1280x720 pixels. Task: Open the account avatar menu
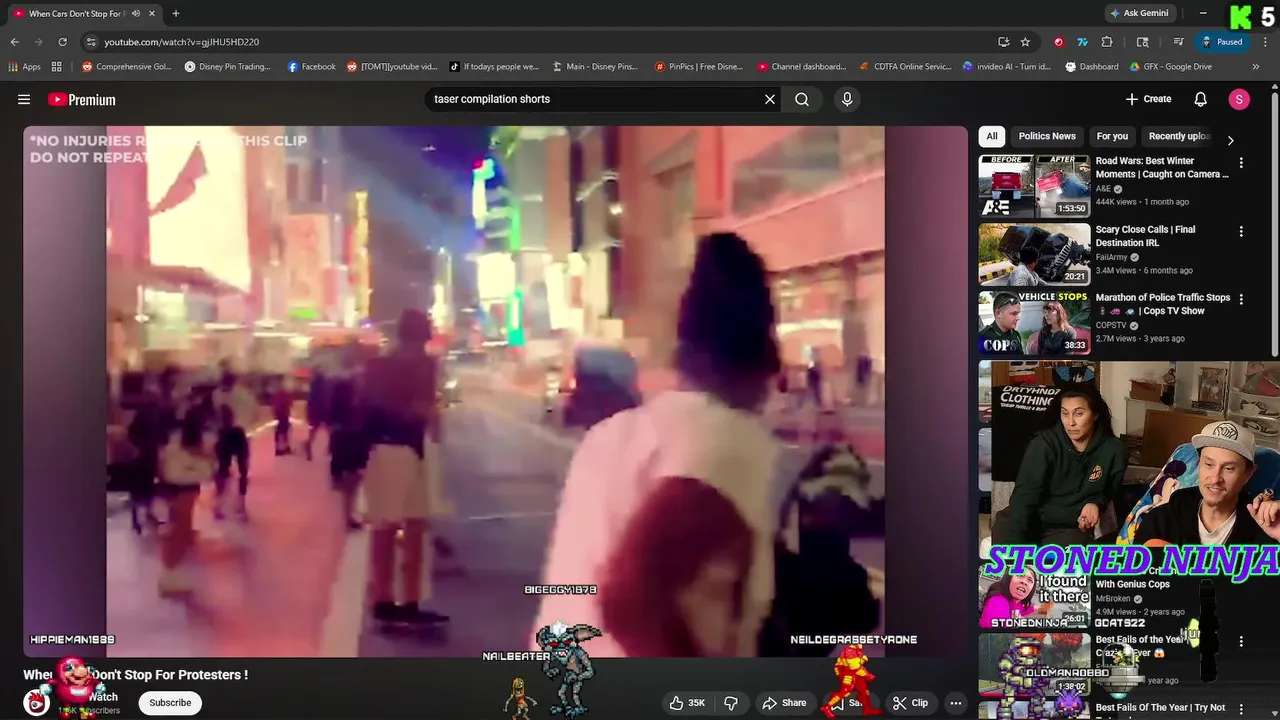(1239, 99)
